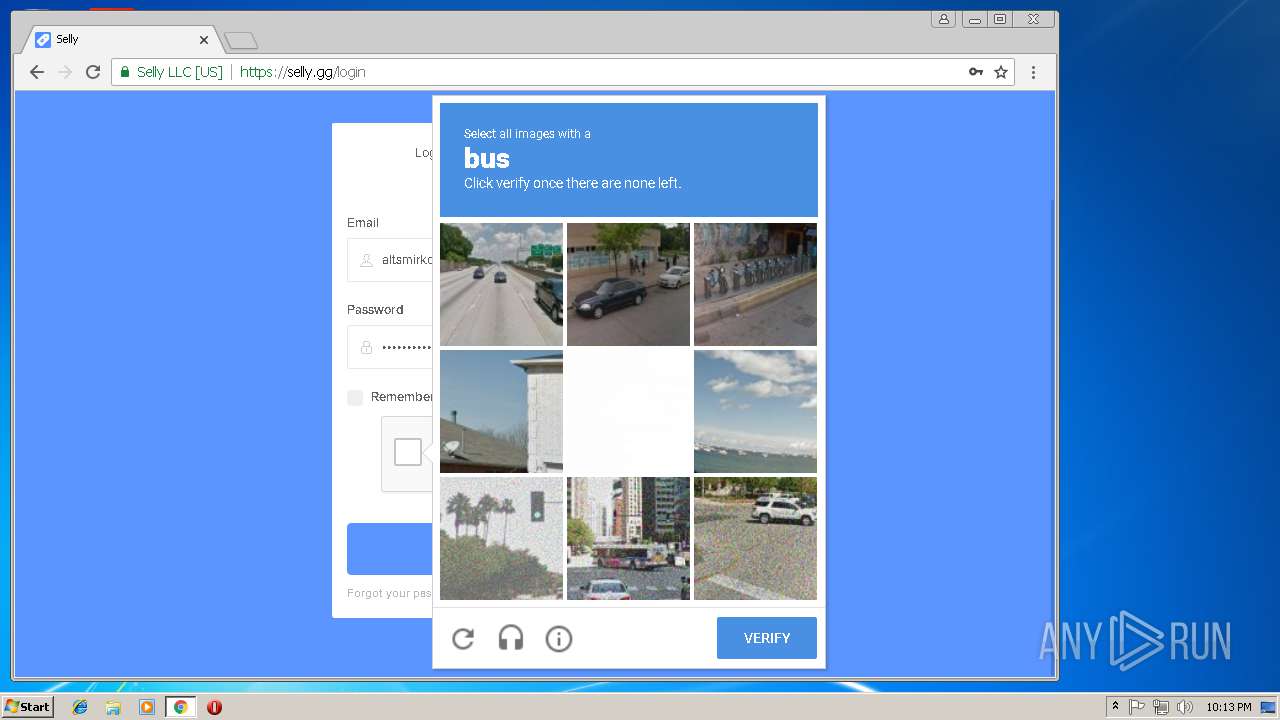This screenshot has width=1280, height=720.
Task: Go back in Chrome browser
Action: [x=37, y=72]
